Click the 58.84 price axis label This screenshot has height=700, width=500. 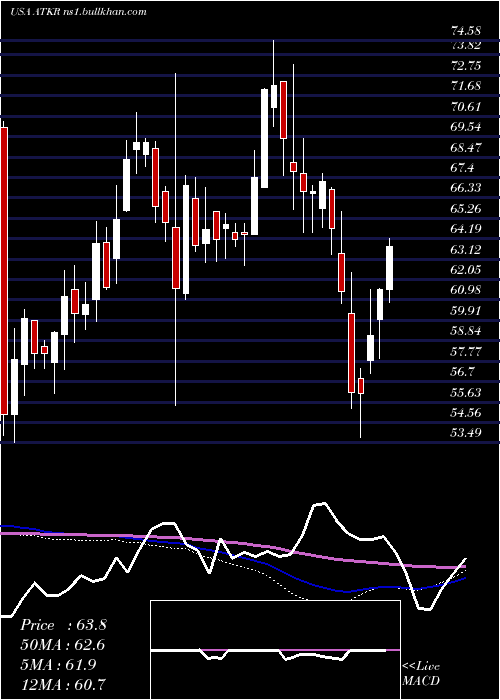coord(466,331)
